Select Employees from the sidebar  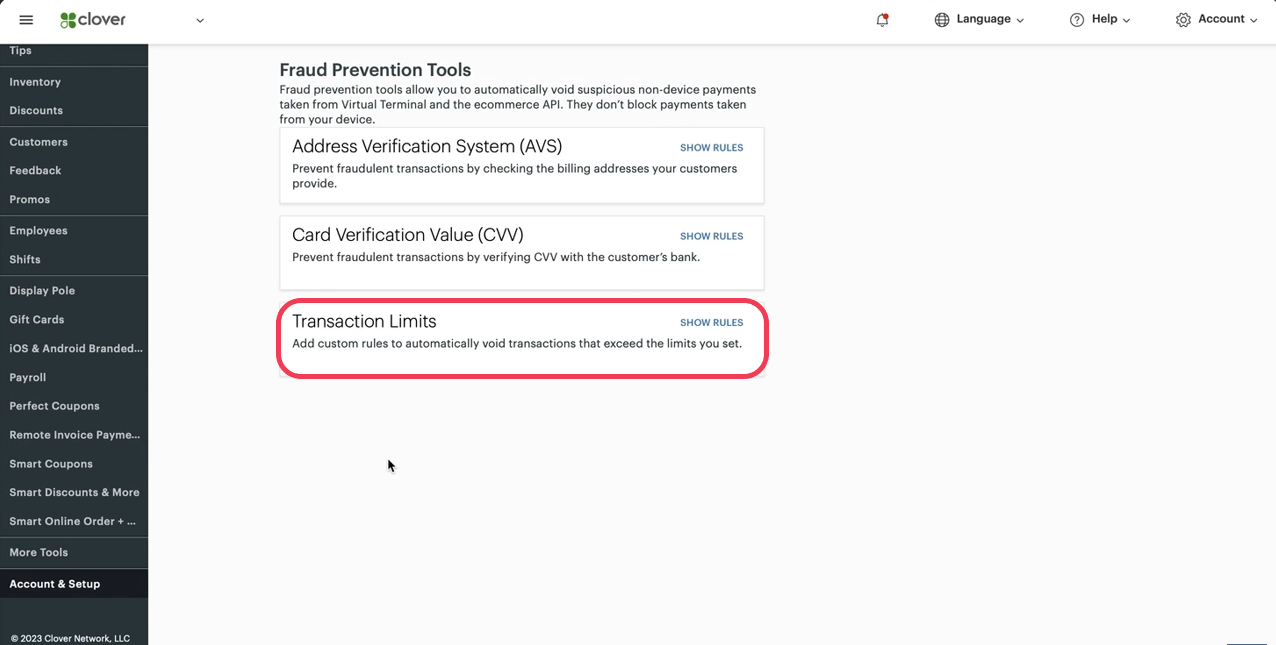(x=39, y=231)
